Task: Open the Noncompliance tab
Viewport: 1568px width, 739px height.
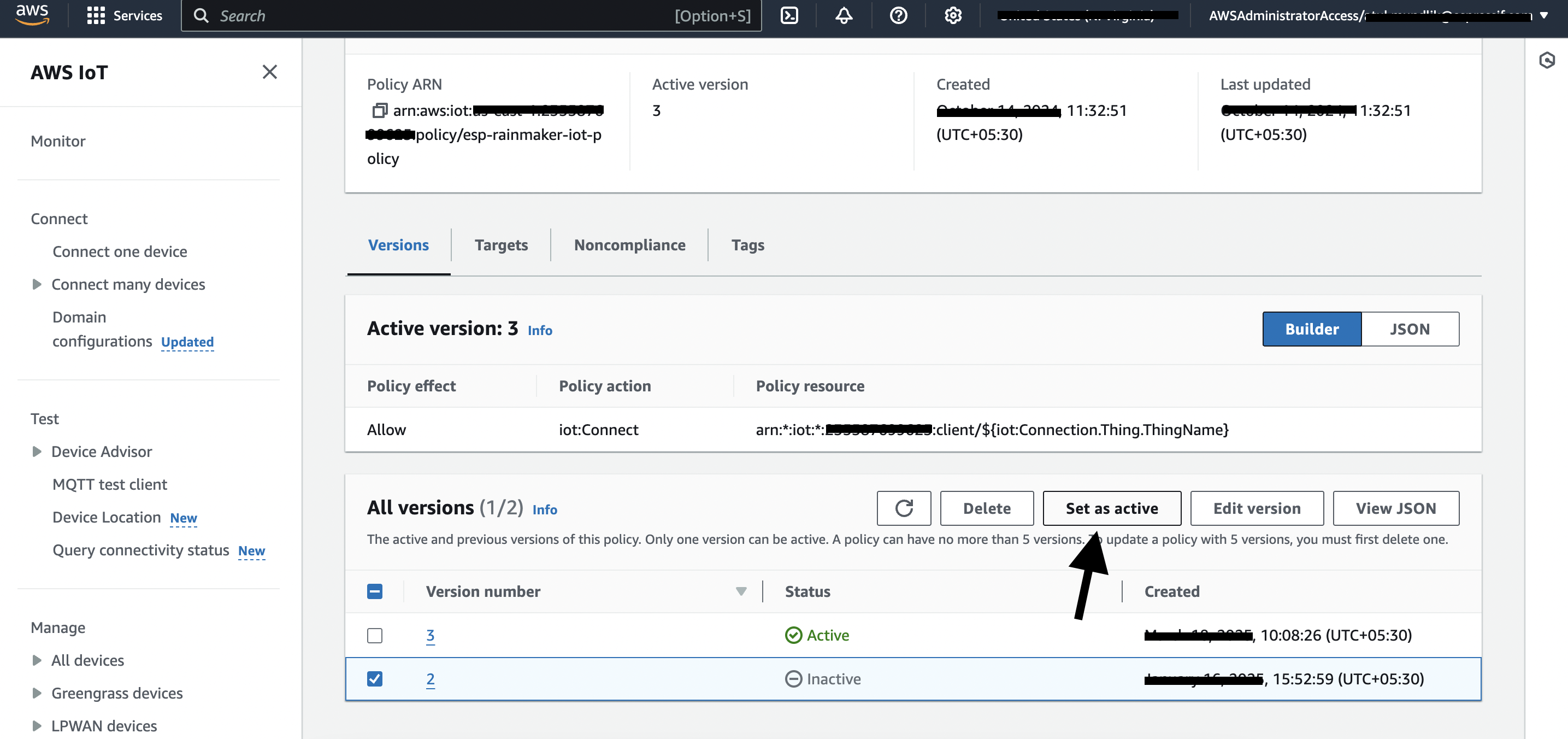Action: click(629, 245)
